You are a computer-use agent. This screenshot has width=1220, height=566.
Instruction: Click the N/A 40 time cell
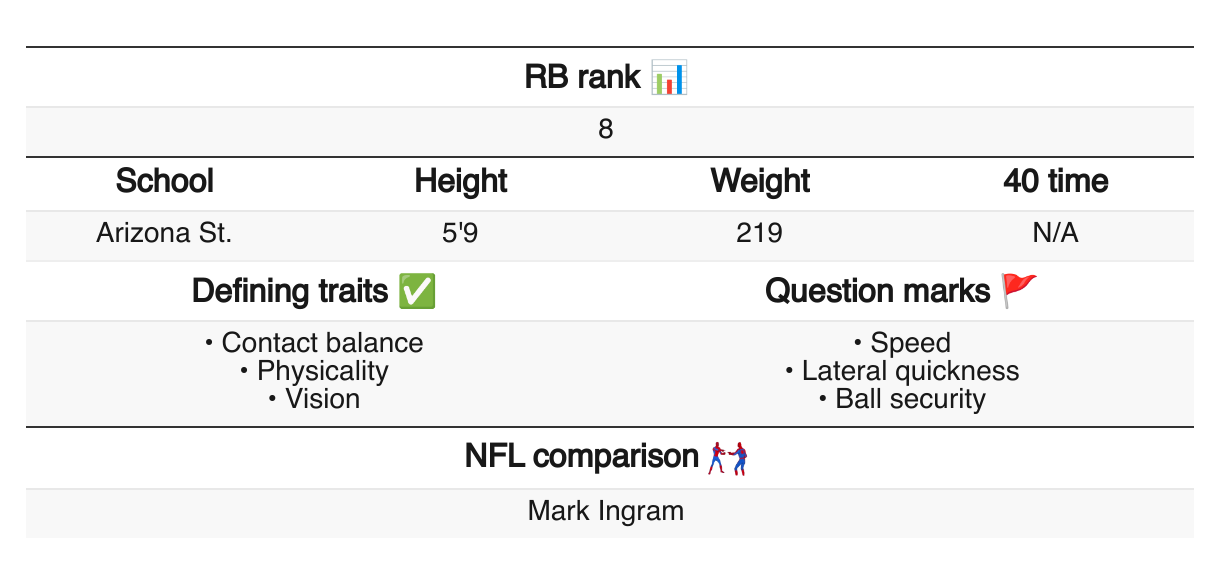[x=1056, y=234]
